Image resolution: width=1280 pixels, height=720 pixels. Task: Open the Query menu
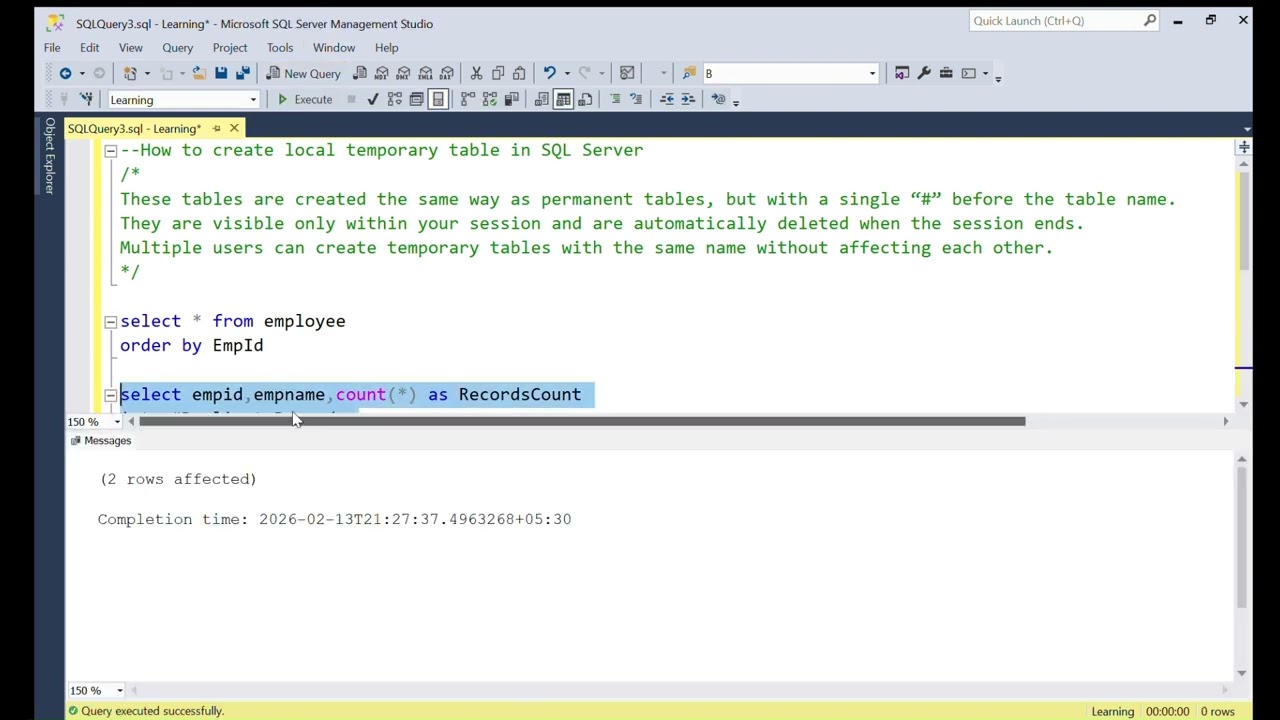(177, 47)
